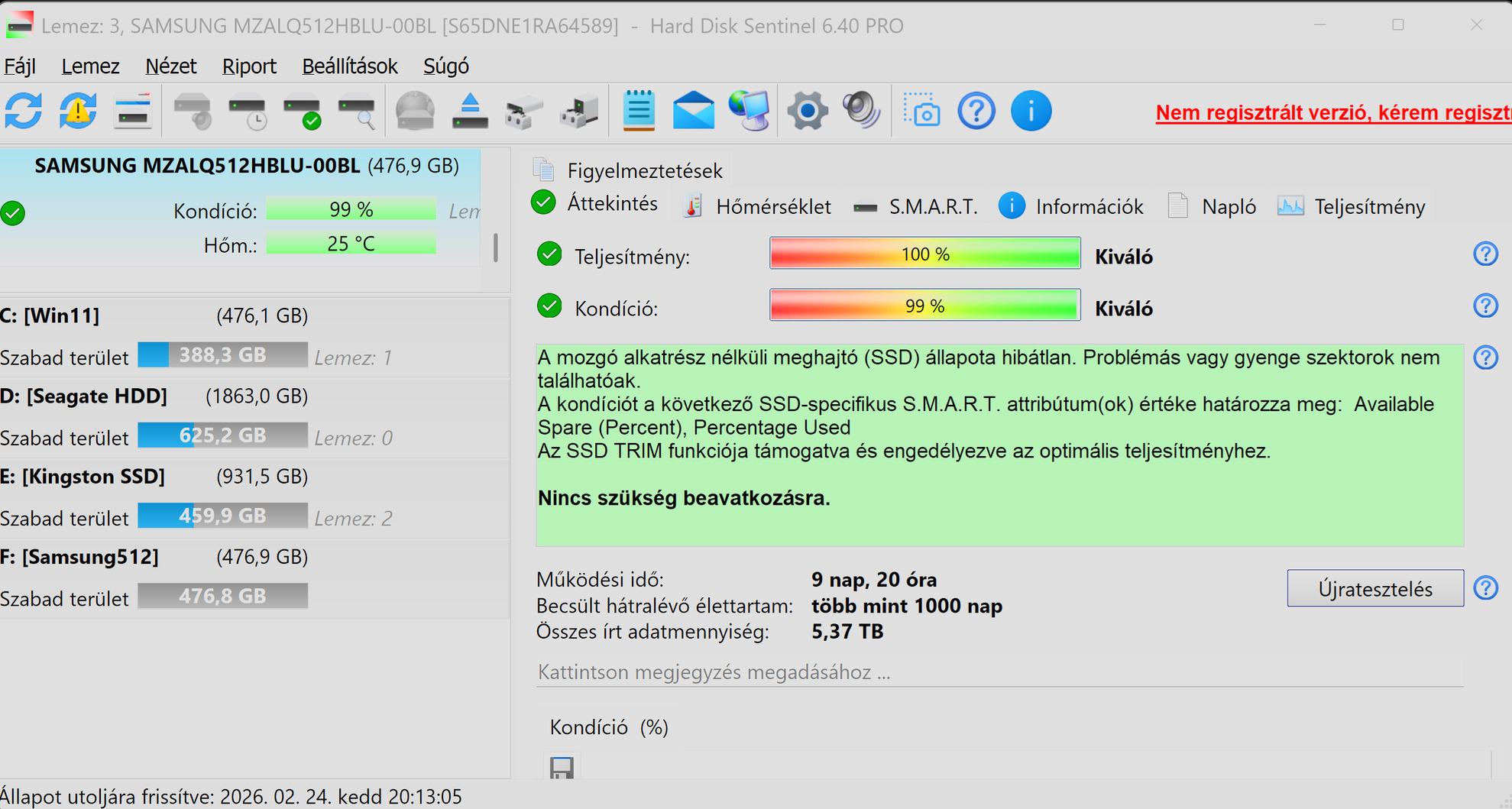Open settings with the gear icon
The height and width of the screenshot is (809, 1512).
click(808, 112)
